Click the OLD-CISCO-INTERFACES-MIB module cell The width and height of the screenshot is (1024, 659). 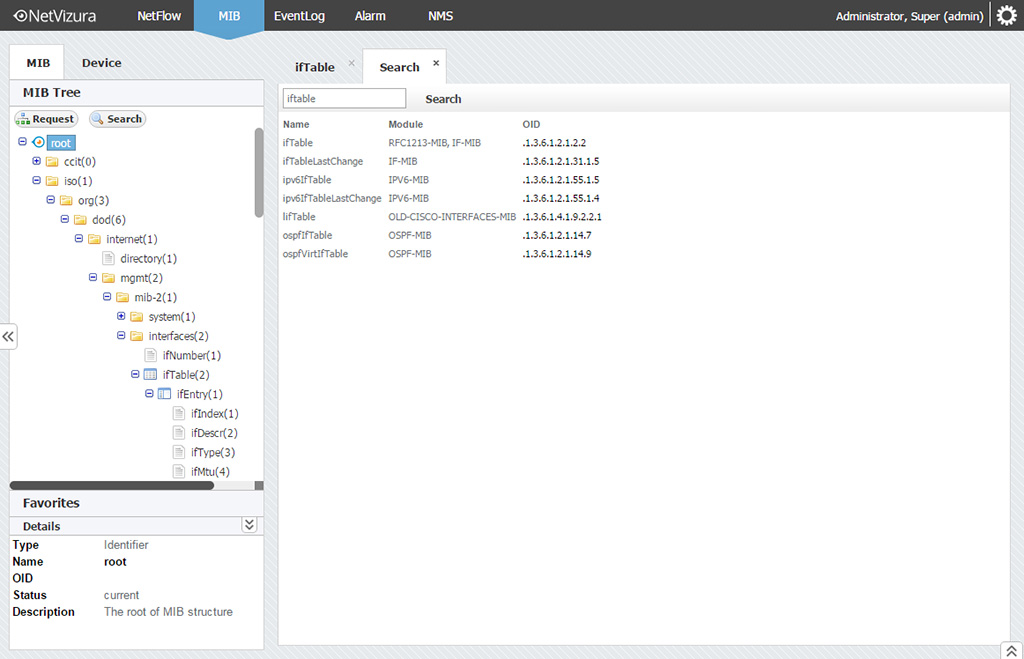point(452,217)
